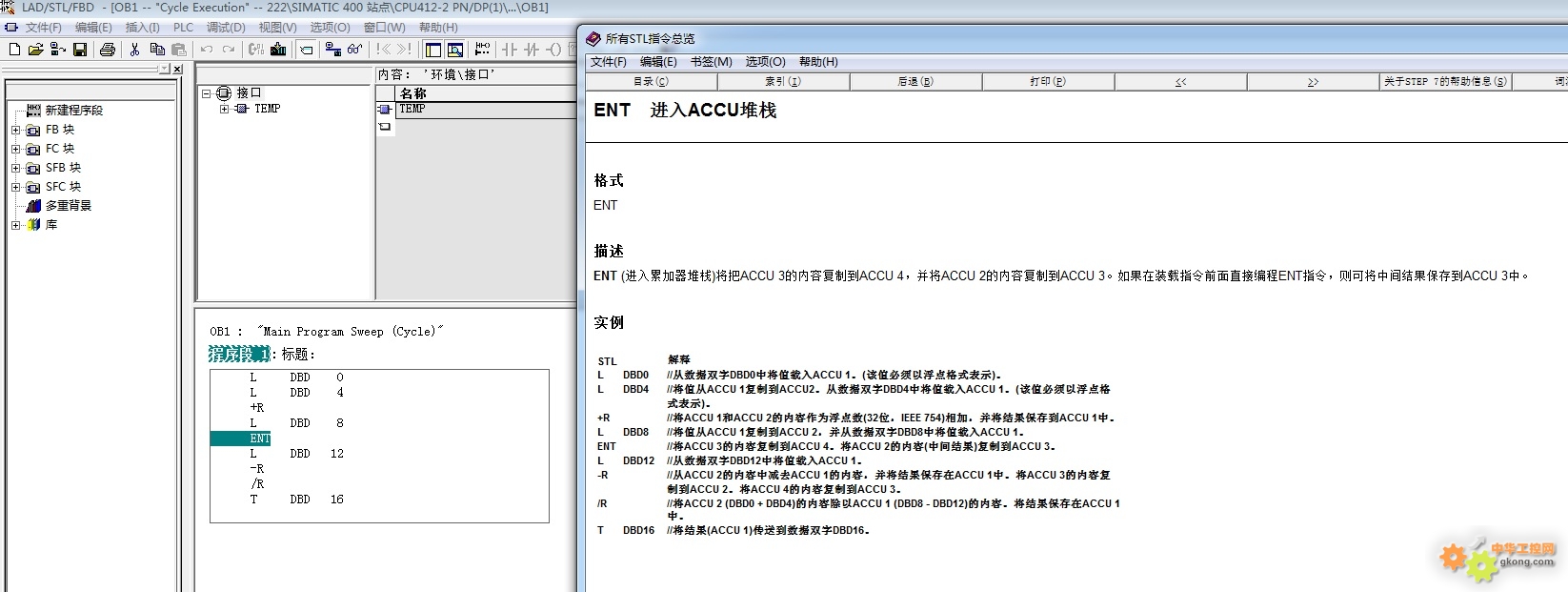Click the Undo arrow icon

206,49
